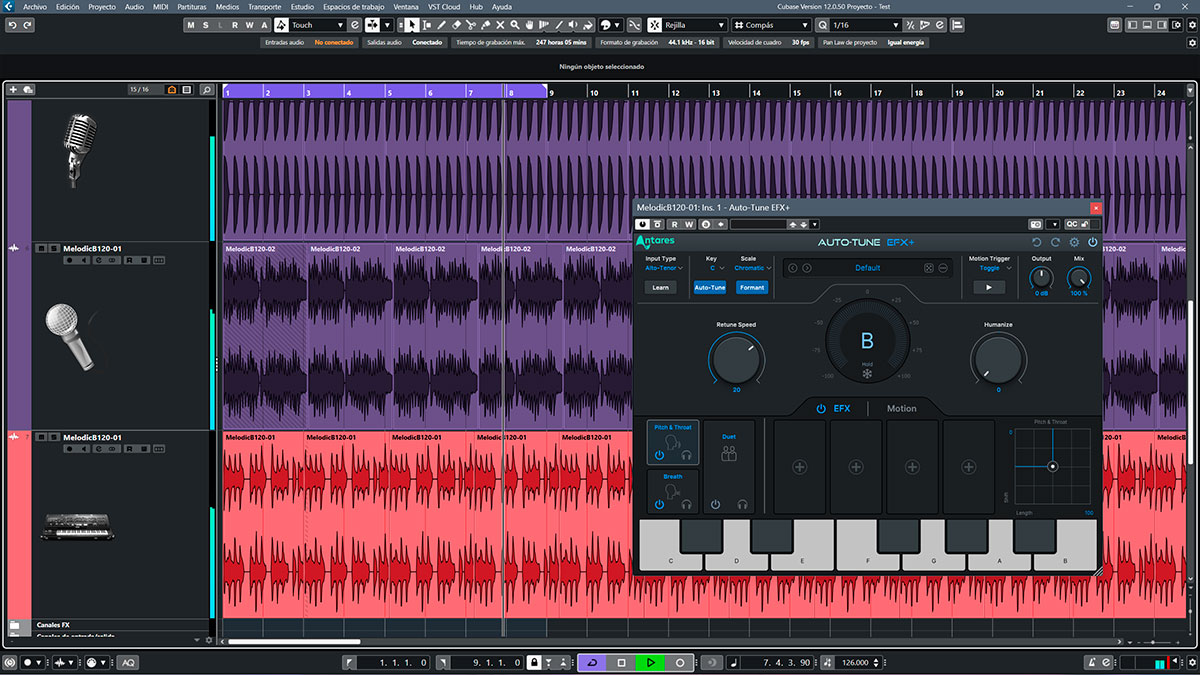Viewport: 1200px width, 675px height.
Task: Click the green Play transport button
Action: coord(650,662)
